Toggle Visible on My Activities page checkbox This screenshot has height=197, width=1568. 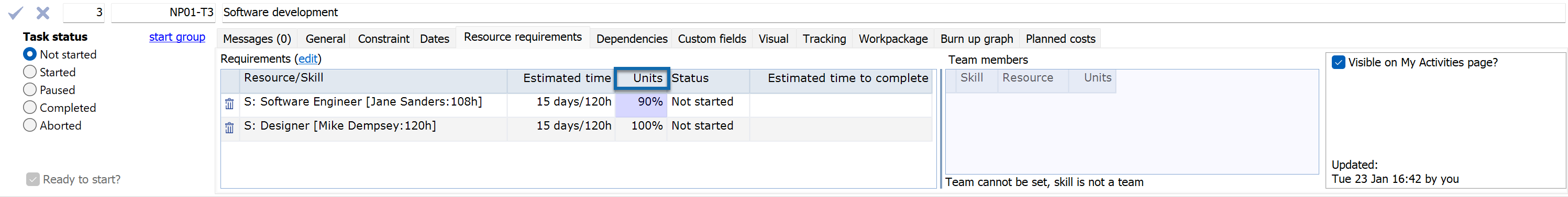[1338, 62]
